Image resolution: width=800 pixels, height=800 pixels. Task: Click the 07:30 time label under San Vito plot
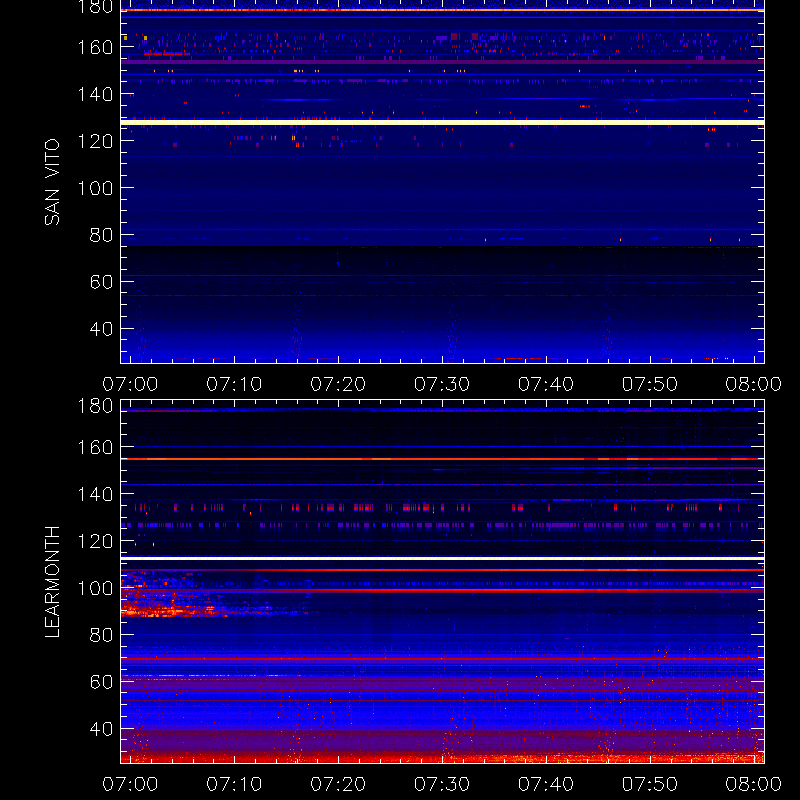coord(442,384)
